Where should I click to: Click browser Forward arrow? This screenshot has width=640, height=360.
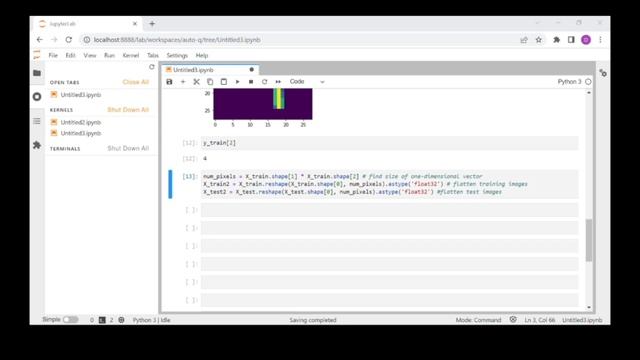(54, 40)
